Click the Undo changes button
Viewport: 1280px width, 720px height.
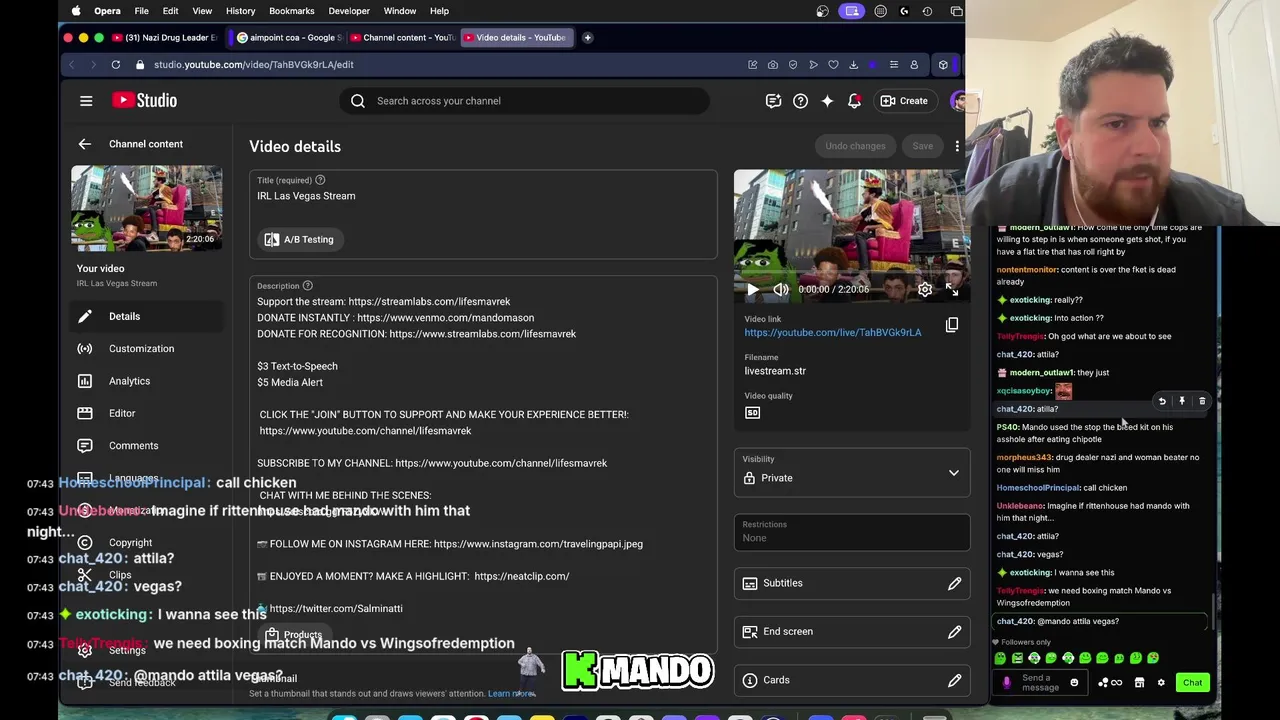[x=855, y=146]
